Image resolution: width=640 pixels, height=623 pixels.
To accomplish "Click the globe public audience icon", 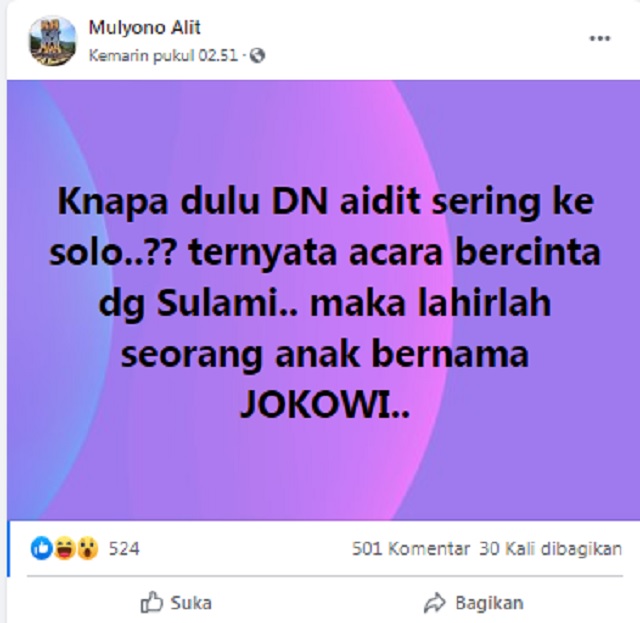I will tap(257, 56).
